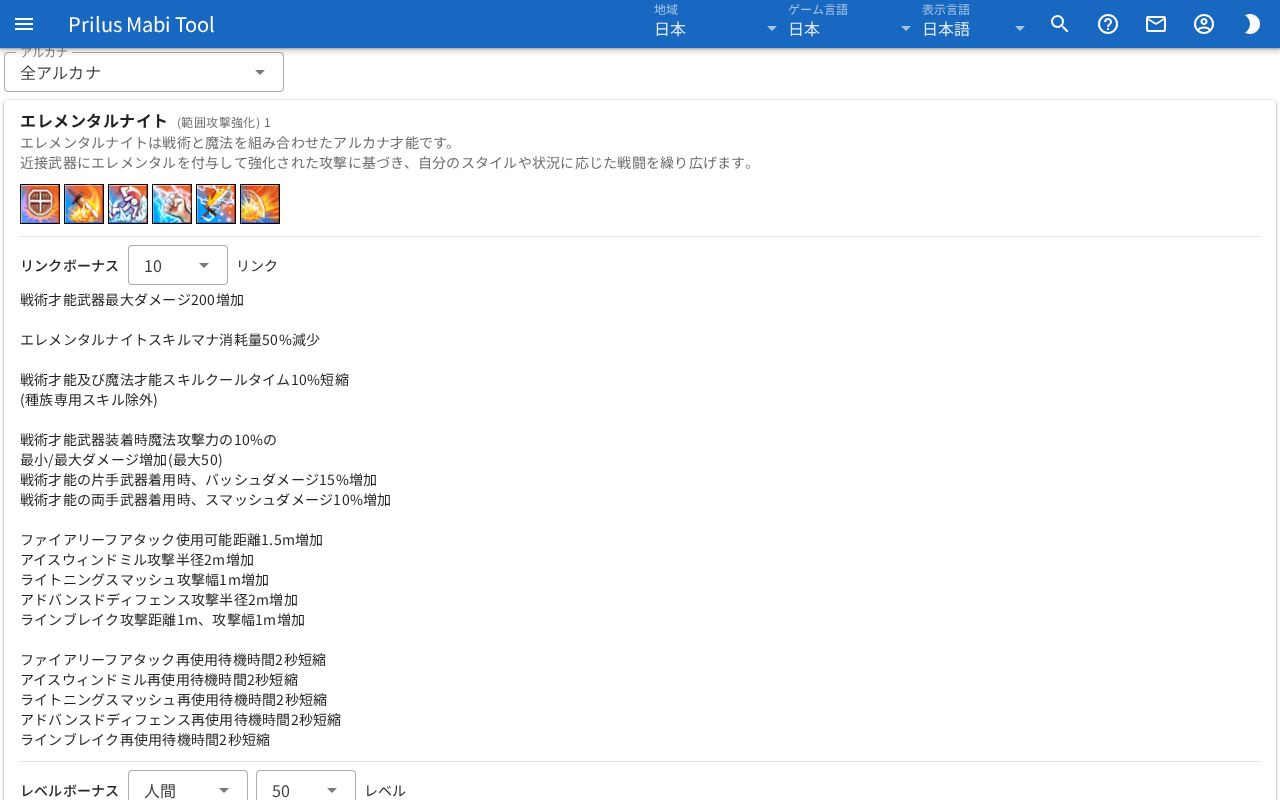Viewport: 1280px width, 800px height.
Task: Click the ライトニングスマッシュ攻撃幅1m増加 line
Action: pos(144,580)
